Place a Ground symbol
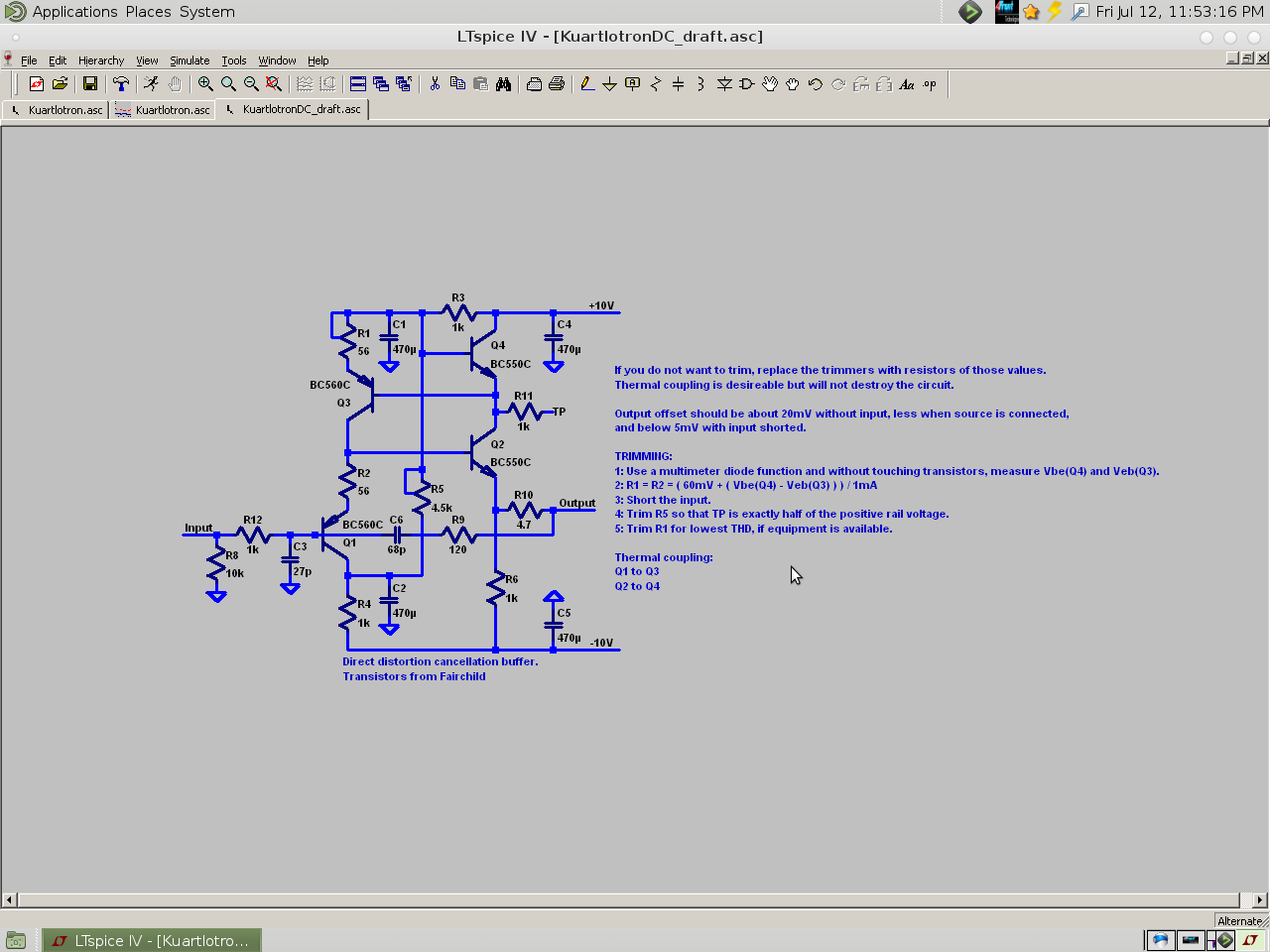The width and height of the screenshot is (1270, 952). point(610,84)
